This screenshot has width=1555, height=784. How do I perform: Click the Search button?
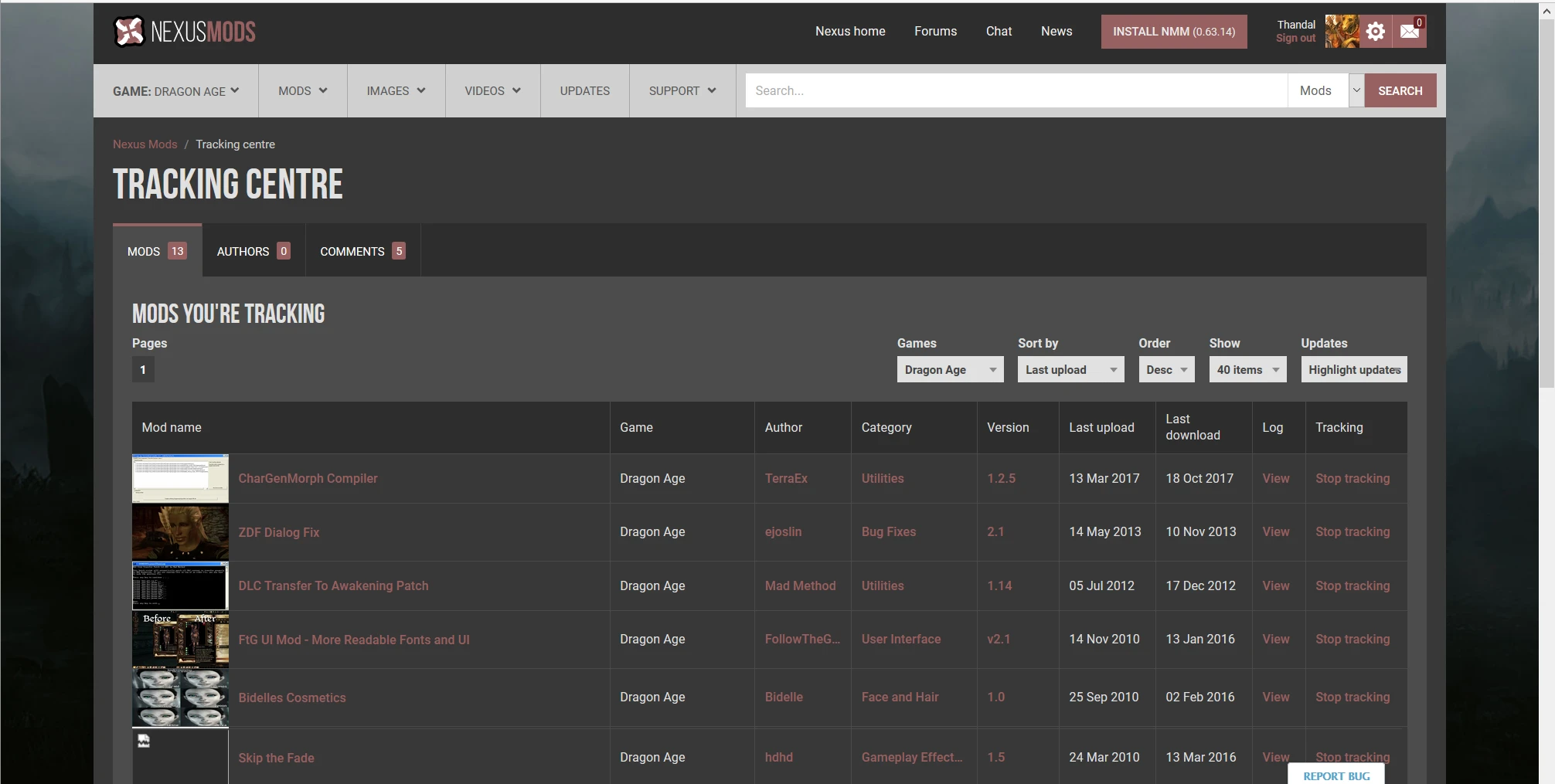[x=1400, y=91]
